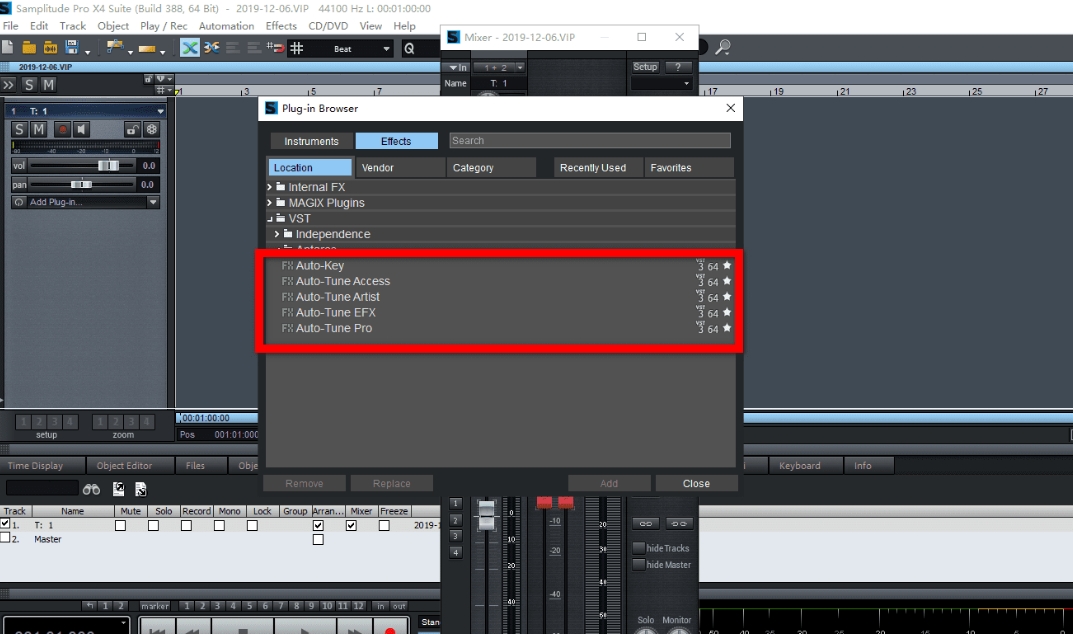Switch to the Instruments tab in Plug-in Browser
This screenshot has width=1073, height=634.
coord(311,141)
